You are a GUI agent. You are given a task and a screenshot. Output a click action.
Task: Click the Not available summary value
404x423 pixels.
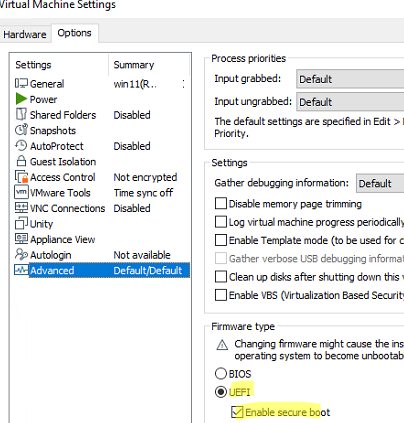pyautogui.click(x=142, y=255)
